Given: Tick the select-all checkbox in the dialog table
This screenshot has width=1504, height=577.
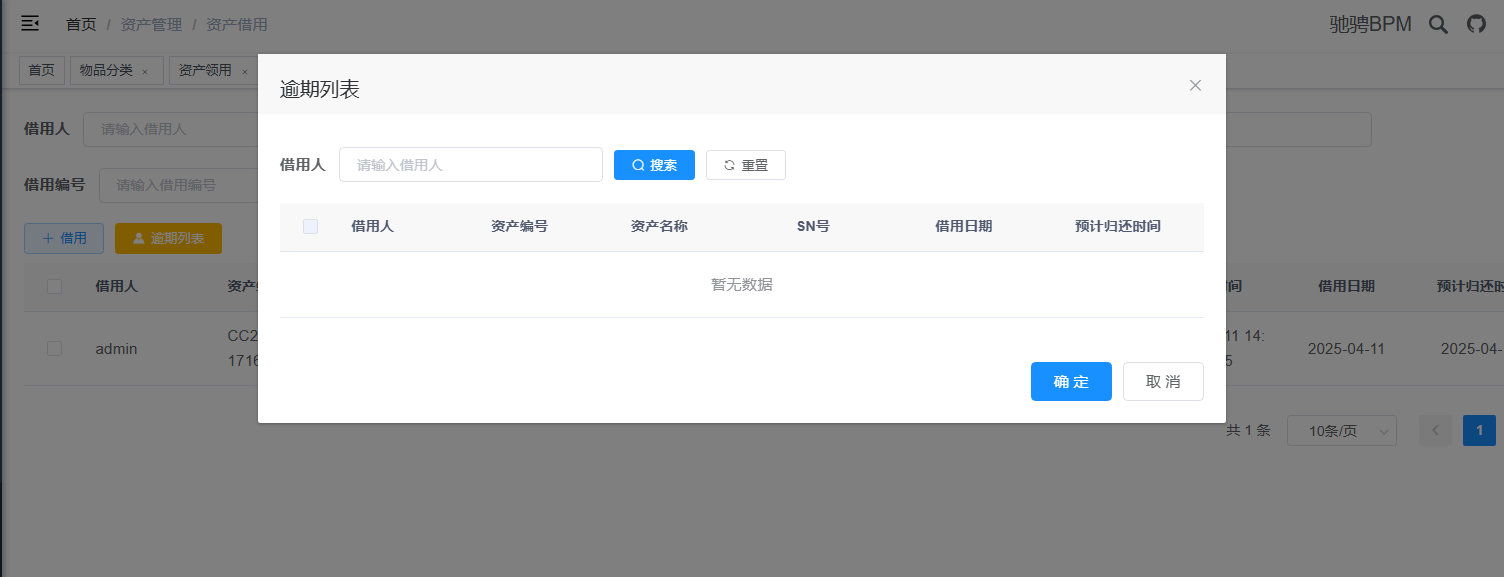Looking at the screenshot, I should pyautogui.click(x=310, y=226).
